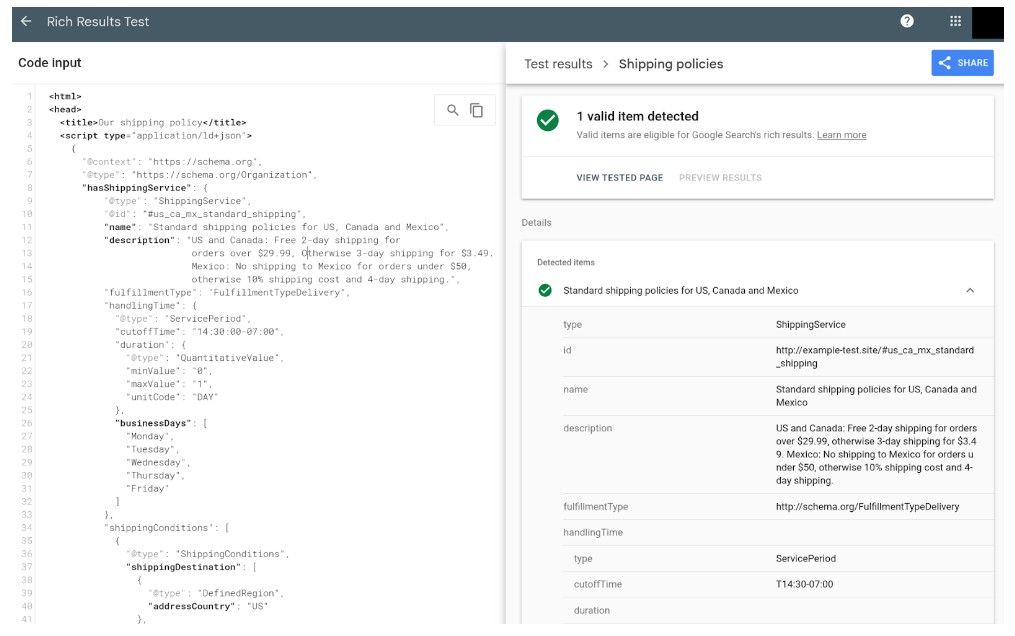Image resolution: width=1015 pixels, height=636 pixels.
Task: Navigate back using the back arrow
Action: point(24,22)
